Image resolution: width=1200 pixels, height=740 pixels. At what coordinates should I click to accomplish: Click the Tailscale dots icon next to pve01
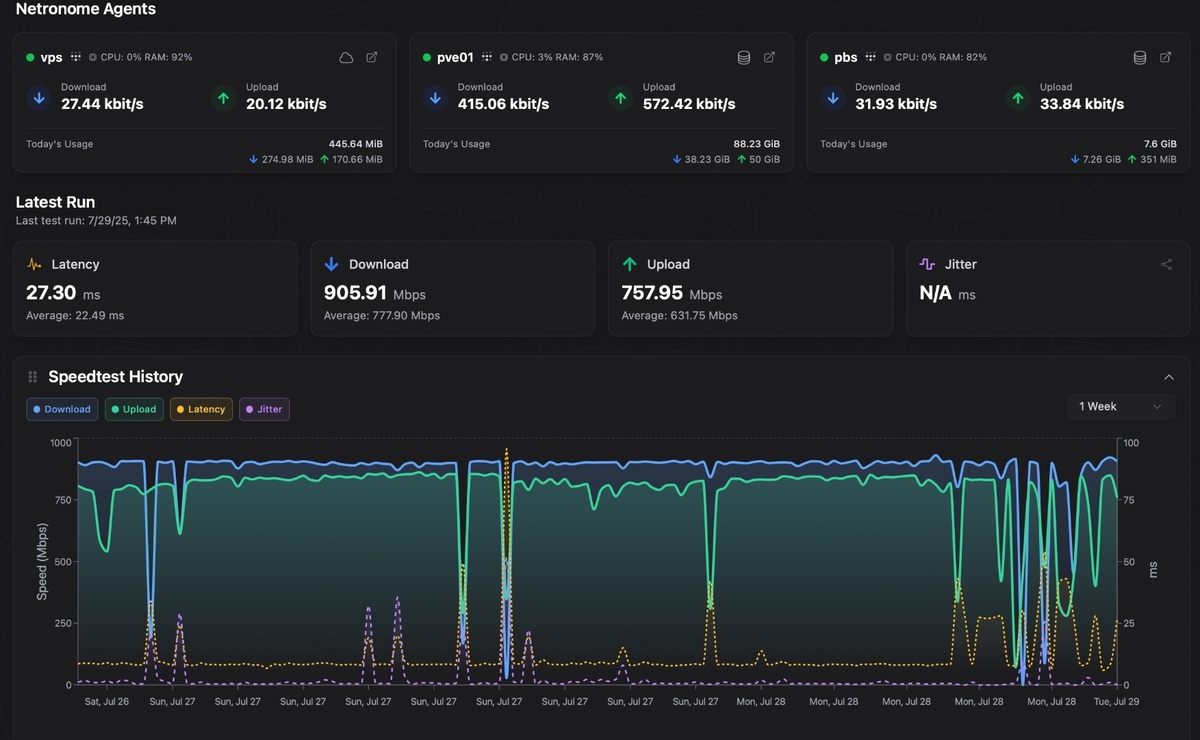click(x=486, y=58)
